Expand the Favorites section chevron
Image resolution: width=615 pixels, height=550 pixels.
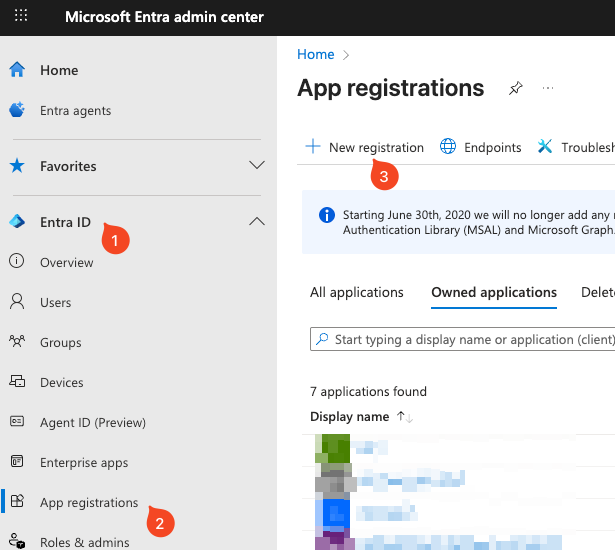256,166
